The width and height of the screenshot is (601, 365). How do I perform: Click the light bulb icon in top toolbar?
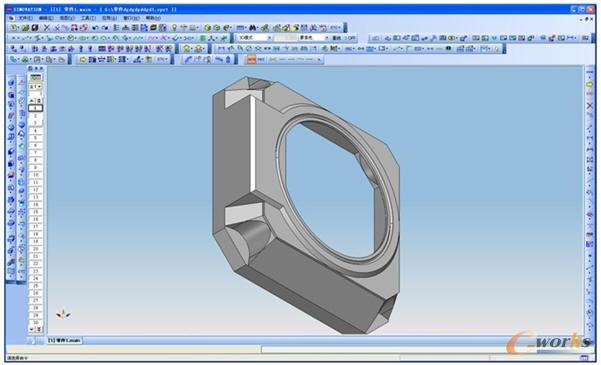point(174,28)
